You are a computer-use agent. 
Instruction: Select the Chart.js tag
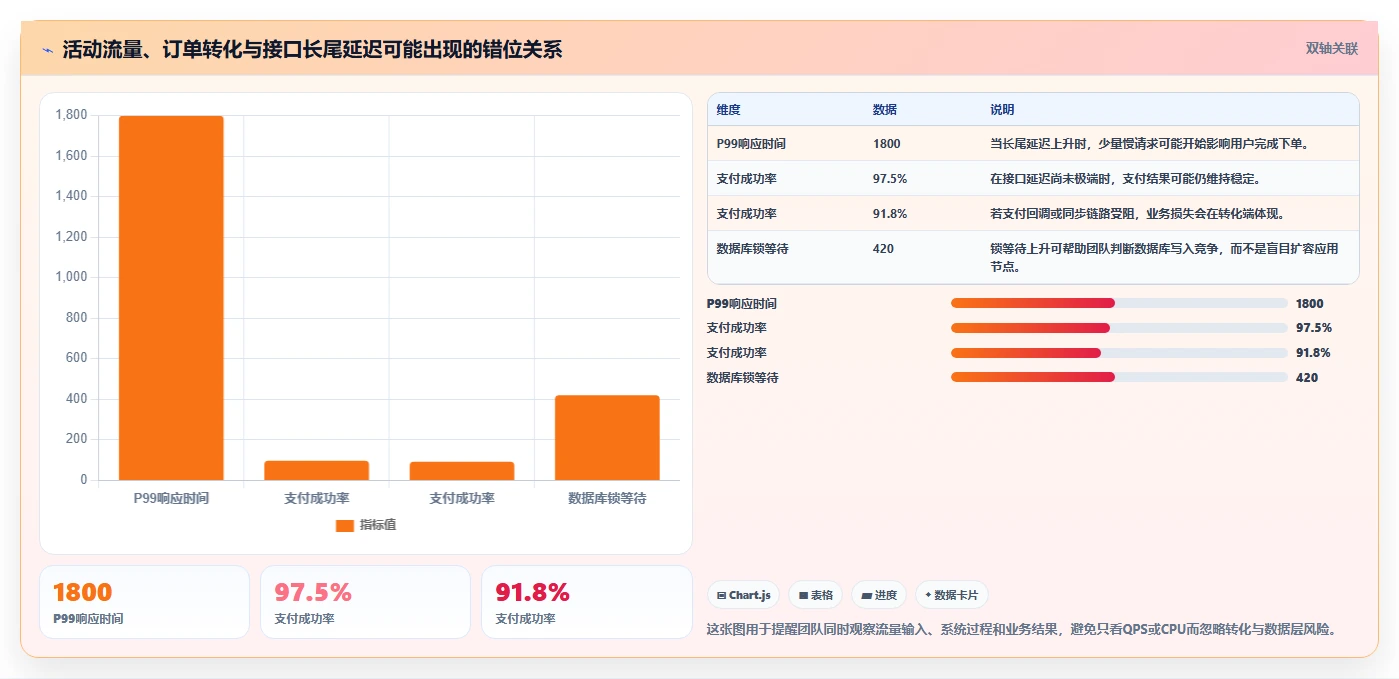744,595
